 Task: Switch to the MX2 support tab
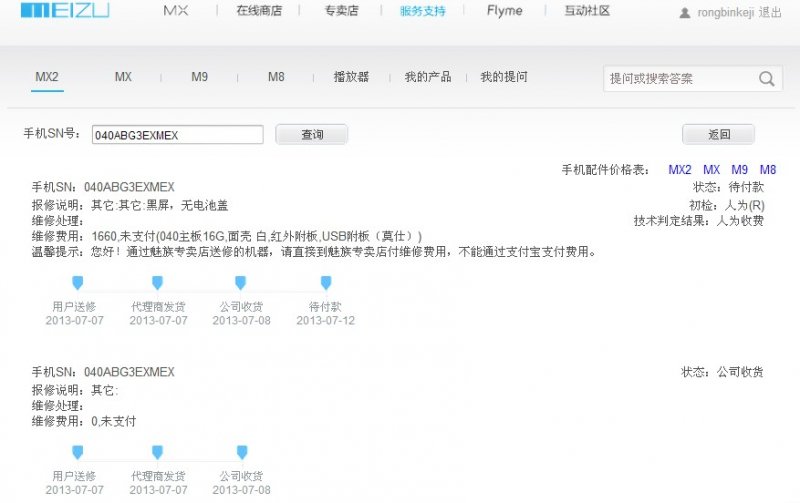47,77
